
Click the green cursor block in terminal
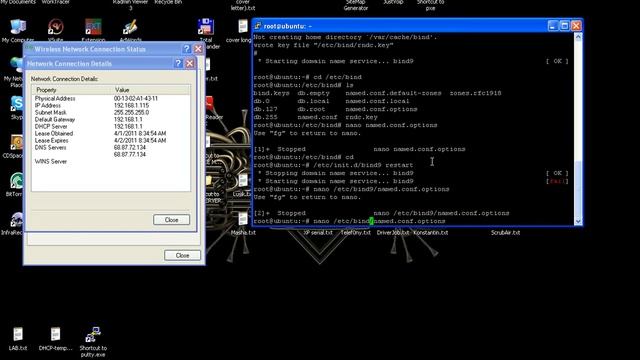[x=371, y=221]
